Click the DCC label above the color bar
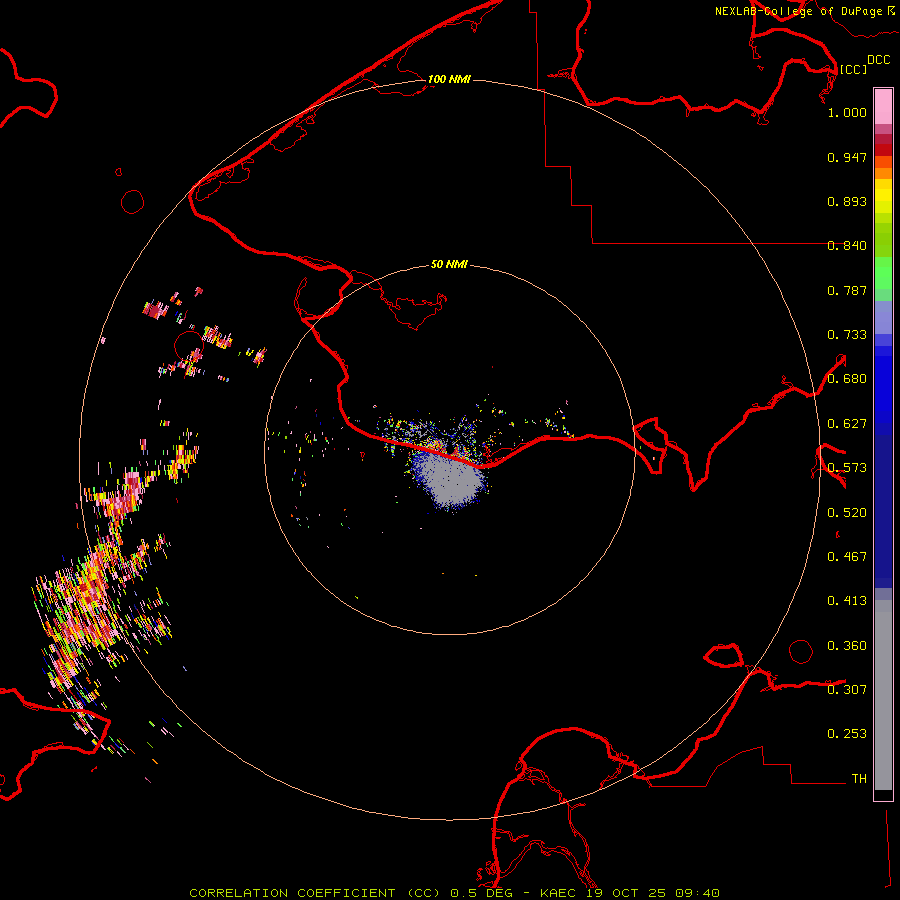The height and width of the screenshot is (900, 900). [878, 60]
